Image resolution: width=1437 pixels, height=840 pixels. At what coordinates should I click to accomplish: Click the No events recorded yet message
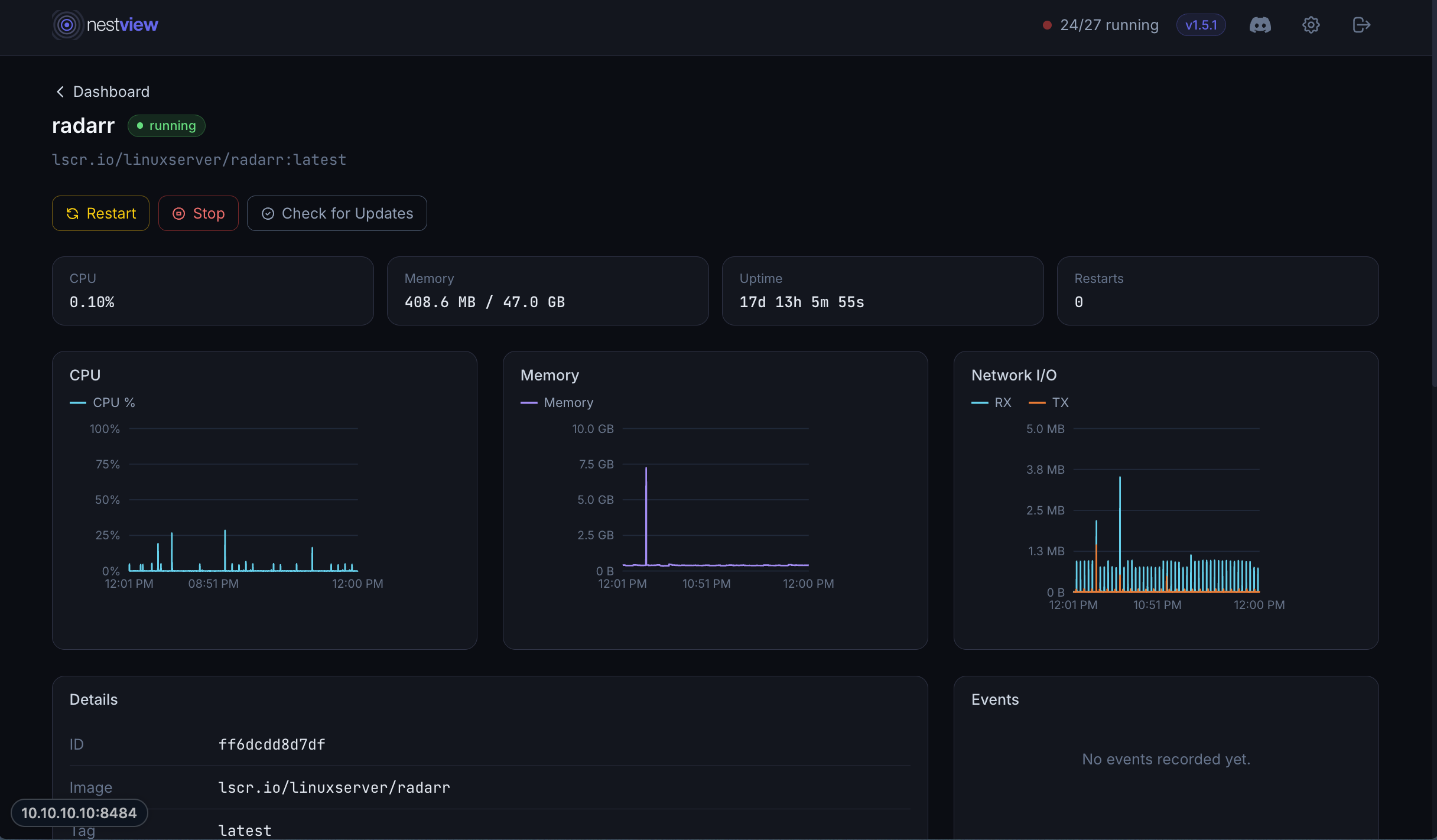pyautogui.click(x=1166, y=759)
